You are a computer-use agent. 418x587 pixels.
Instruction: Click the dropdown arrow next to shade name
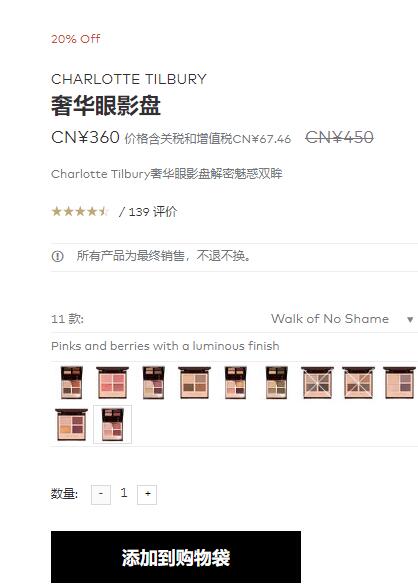click(410, 320)
